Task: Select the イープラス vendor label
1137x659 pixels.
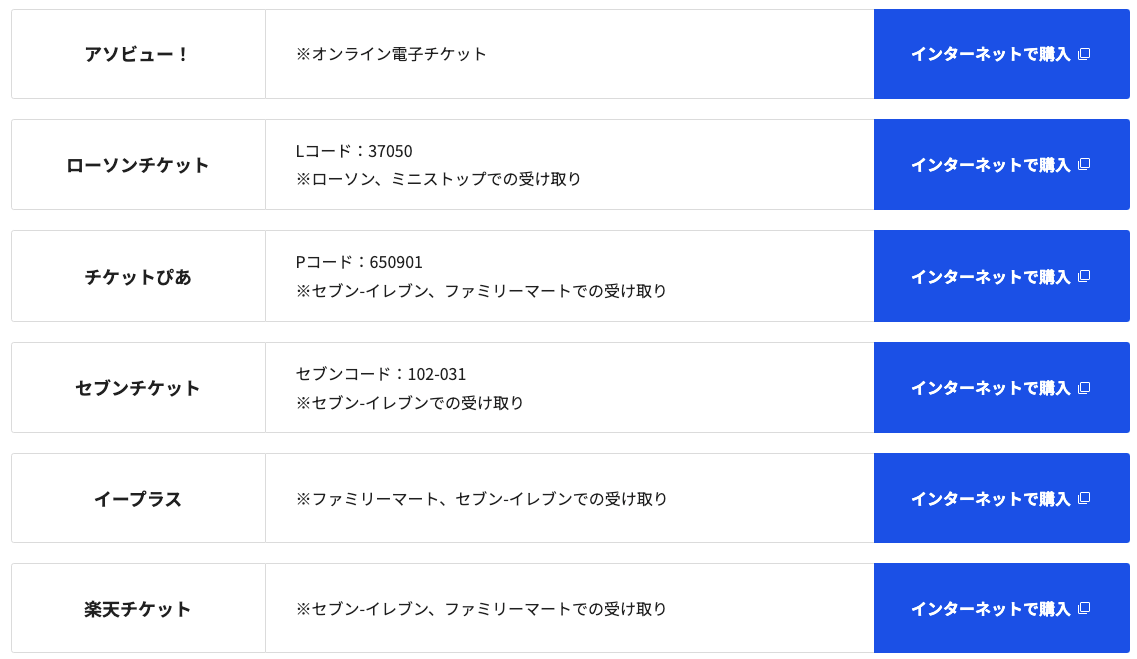Action: tap(138, 499)
